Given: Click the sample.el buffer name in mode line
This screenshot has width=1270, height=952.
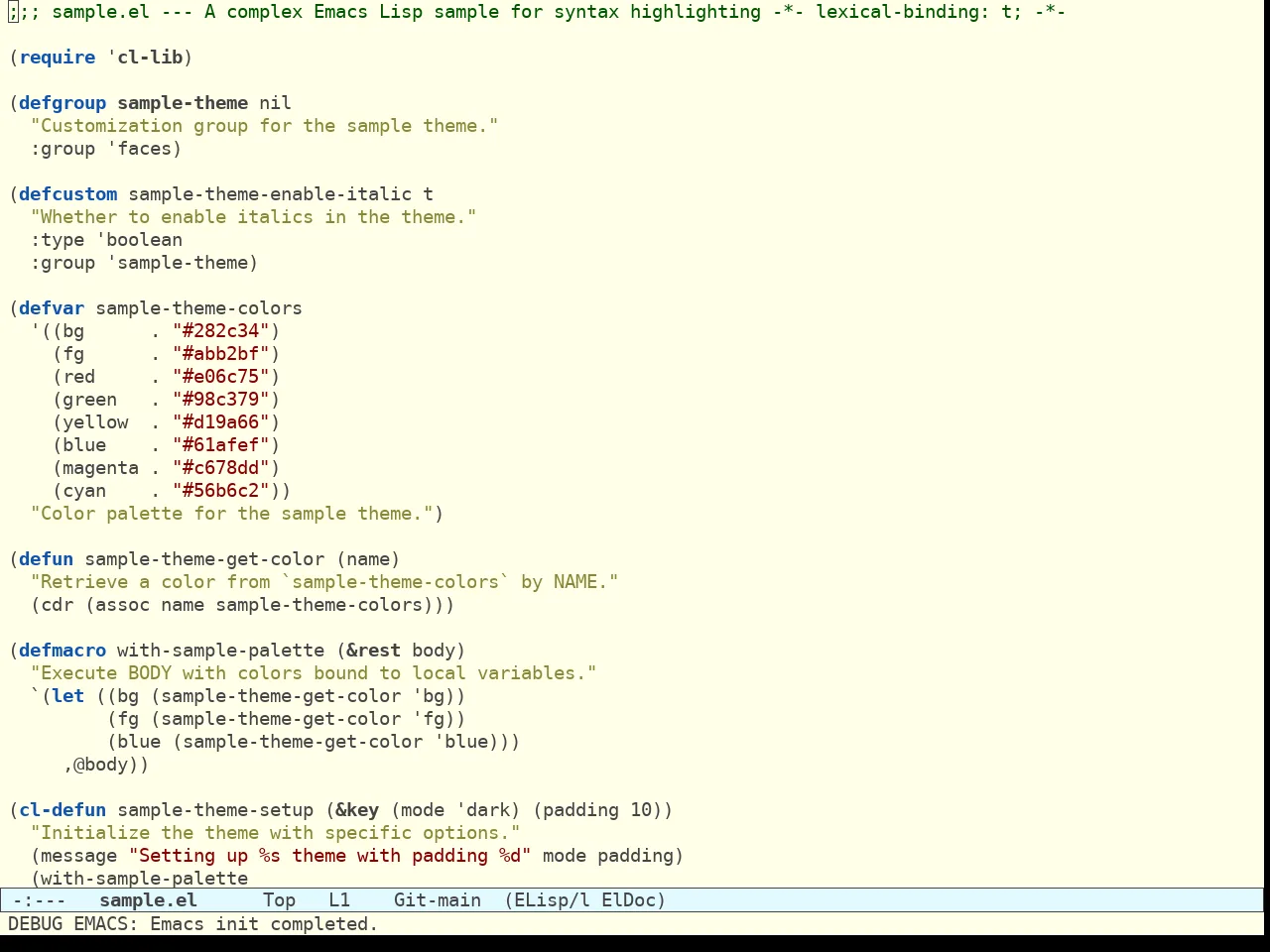Looking at the screenshot, I should 148,900.
